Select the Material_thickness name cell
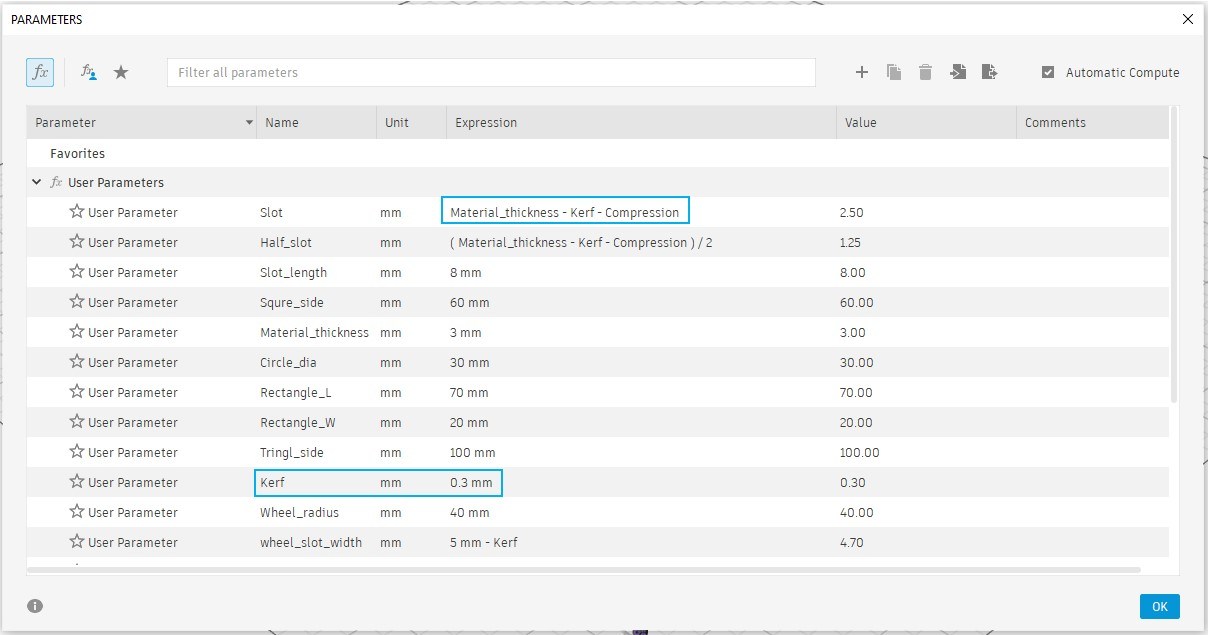 316,332
